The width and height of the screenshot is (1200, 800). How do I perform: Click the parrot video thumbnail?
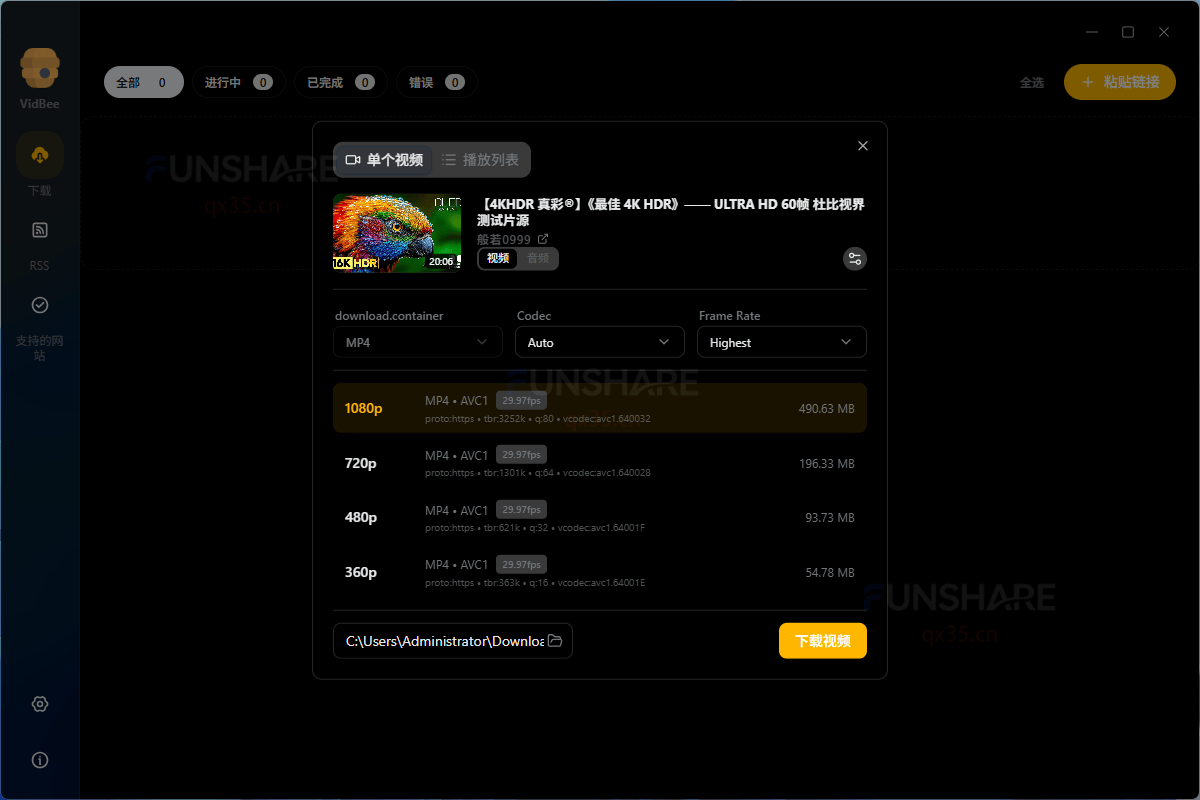pyautogui.click(x=397, y=233)
